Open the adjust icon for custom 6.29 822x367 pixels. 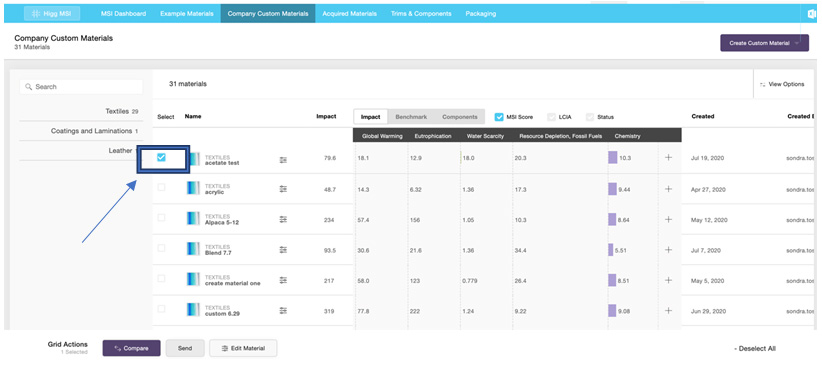[x=283, y=310]
